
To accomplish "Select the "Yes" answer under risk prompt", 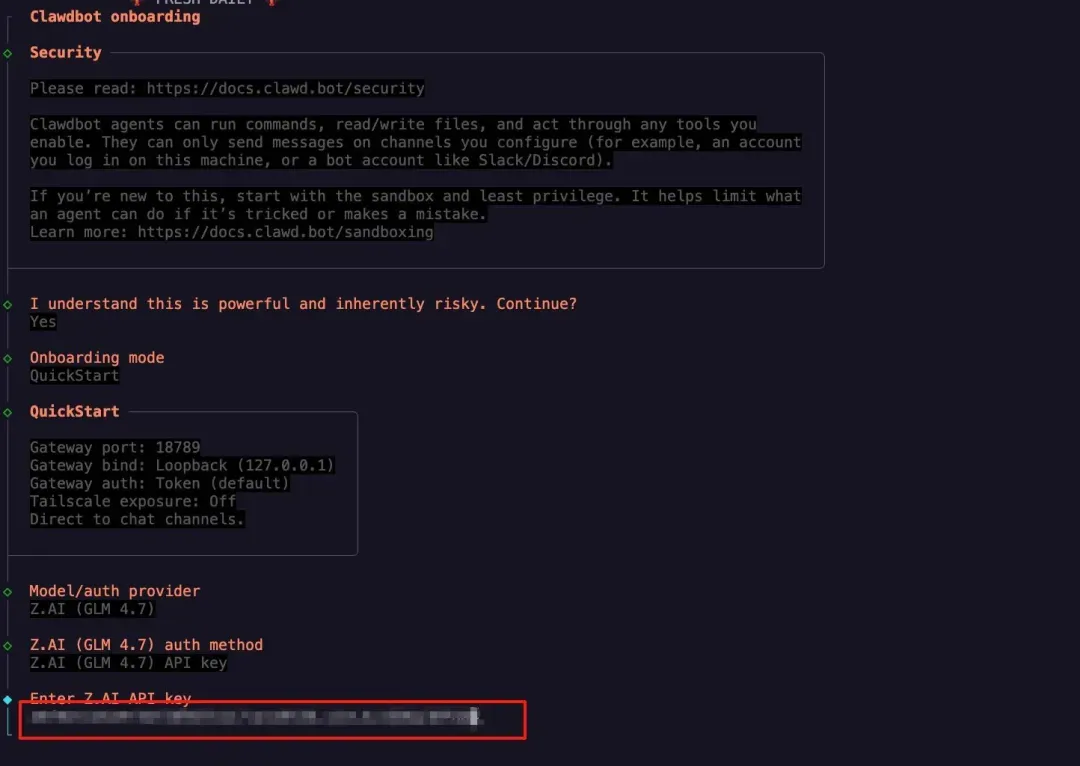I will (x=43, y=322).
